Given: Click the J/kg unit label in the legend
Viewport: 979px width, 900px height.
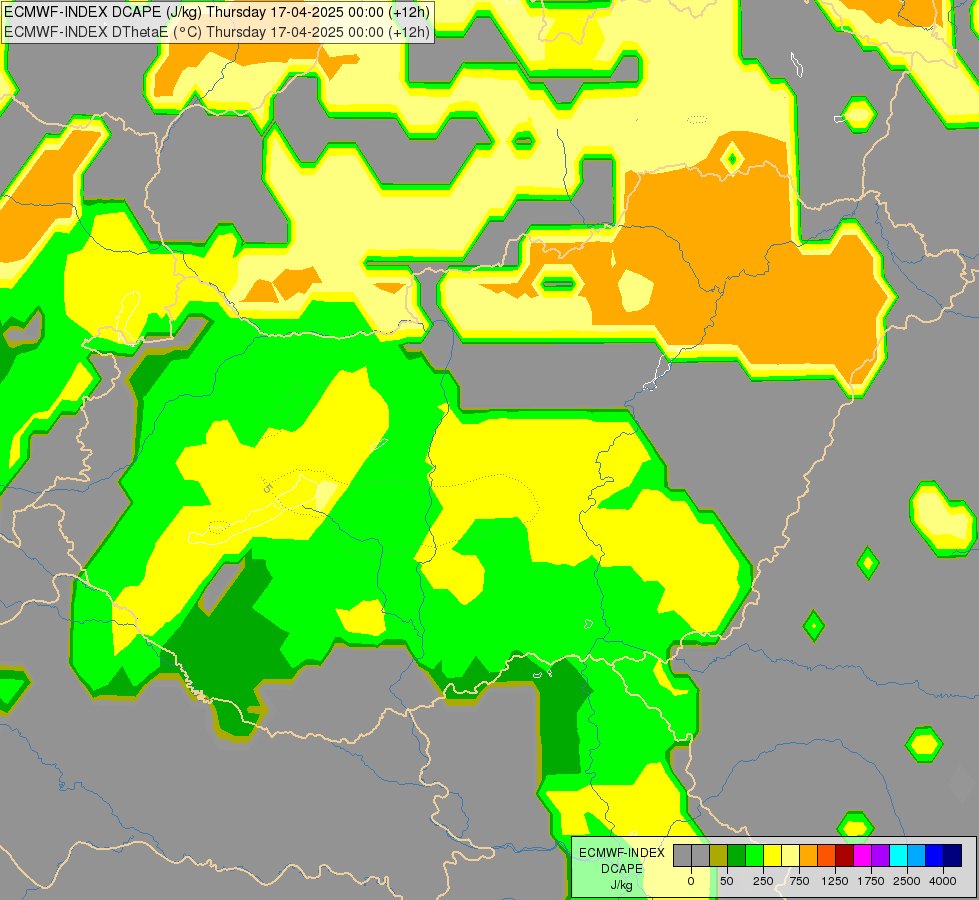Looking at the screenshot, I should [x=621, y=884].
